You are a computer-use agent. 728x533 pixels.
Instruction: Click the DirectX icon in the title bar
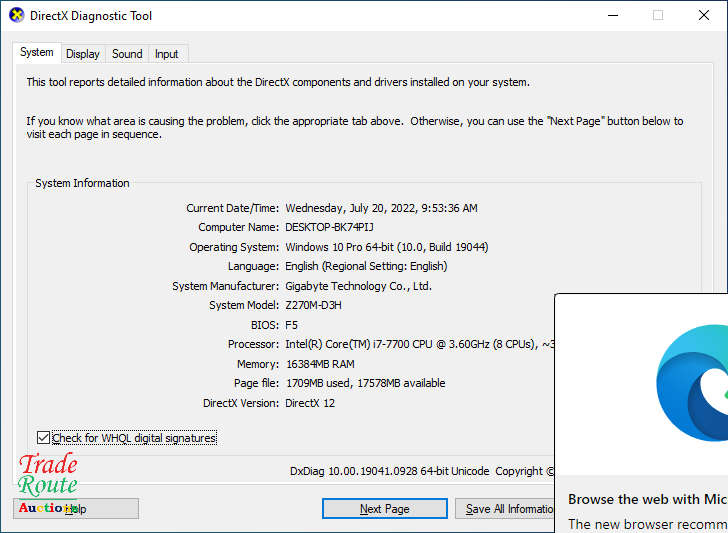[16, 16]
